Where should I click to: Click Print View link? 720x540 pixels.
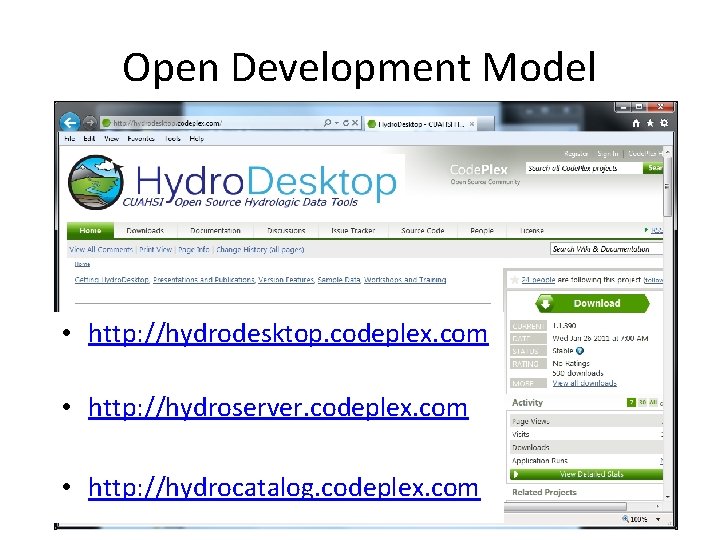[155, 249]
